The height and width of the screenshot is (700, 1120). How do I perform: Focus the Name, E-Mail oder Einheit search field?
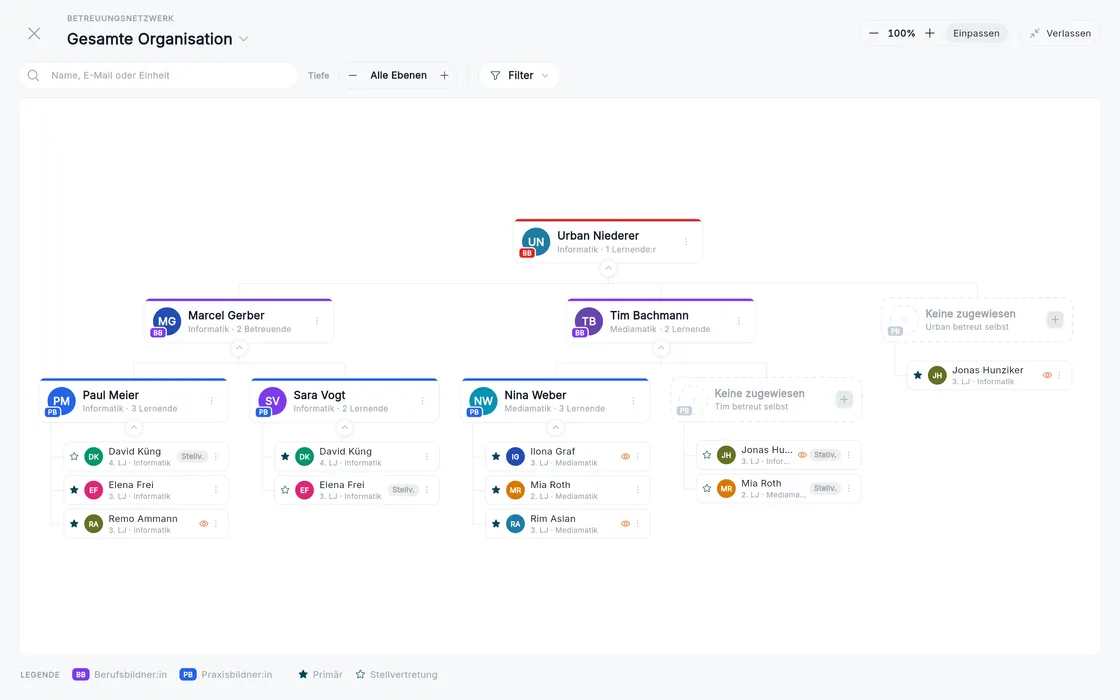tap(159, 75)
